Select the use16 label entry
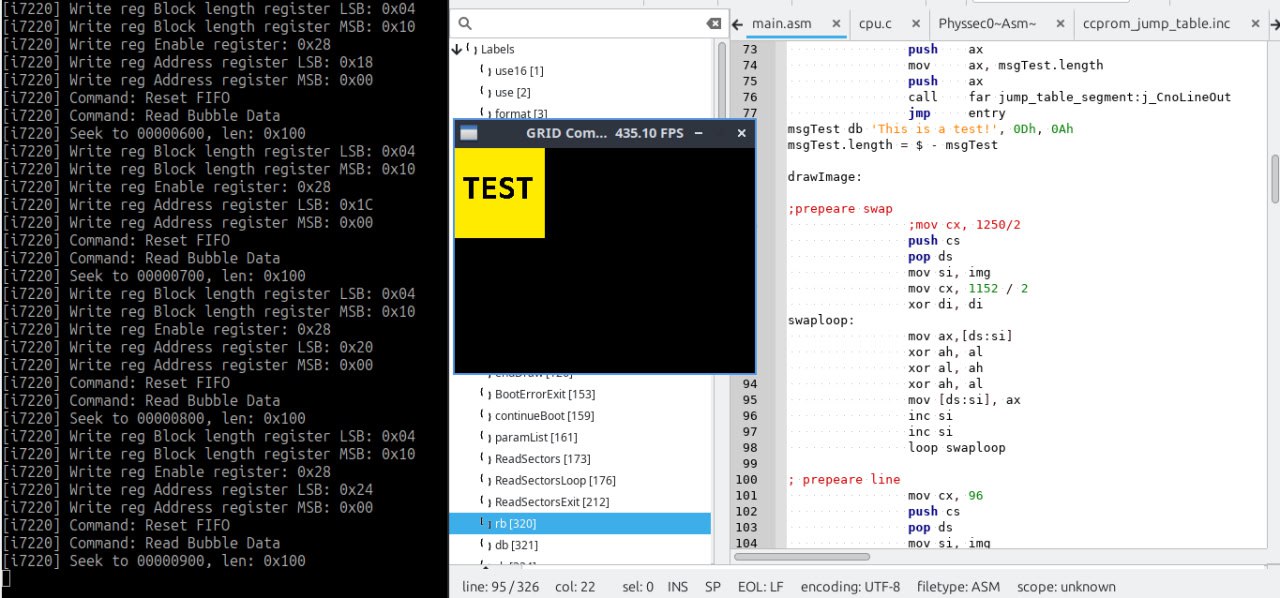The height and width of the screenshot is (598, 1280). (x=519, y=71)
